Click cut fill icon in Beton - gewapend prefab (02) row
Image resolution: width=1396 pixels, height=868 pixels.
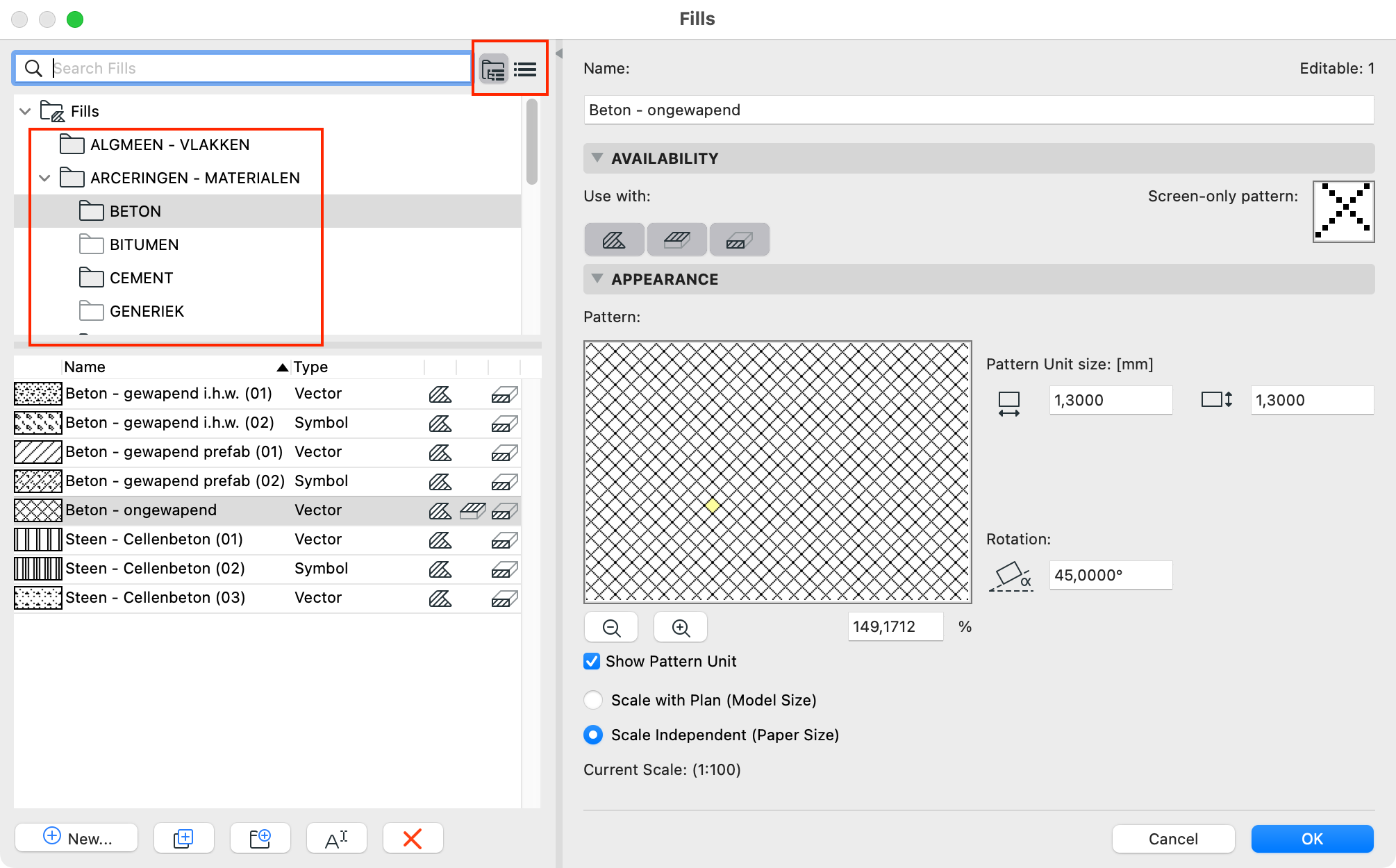click(x=505, y=481)
